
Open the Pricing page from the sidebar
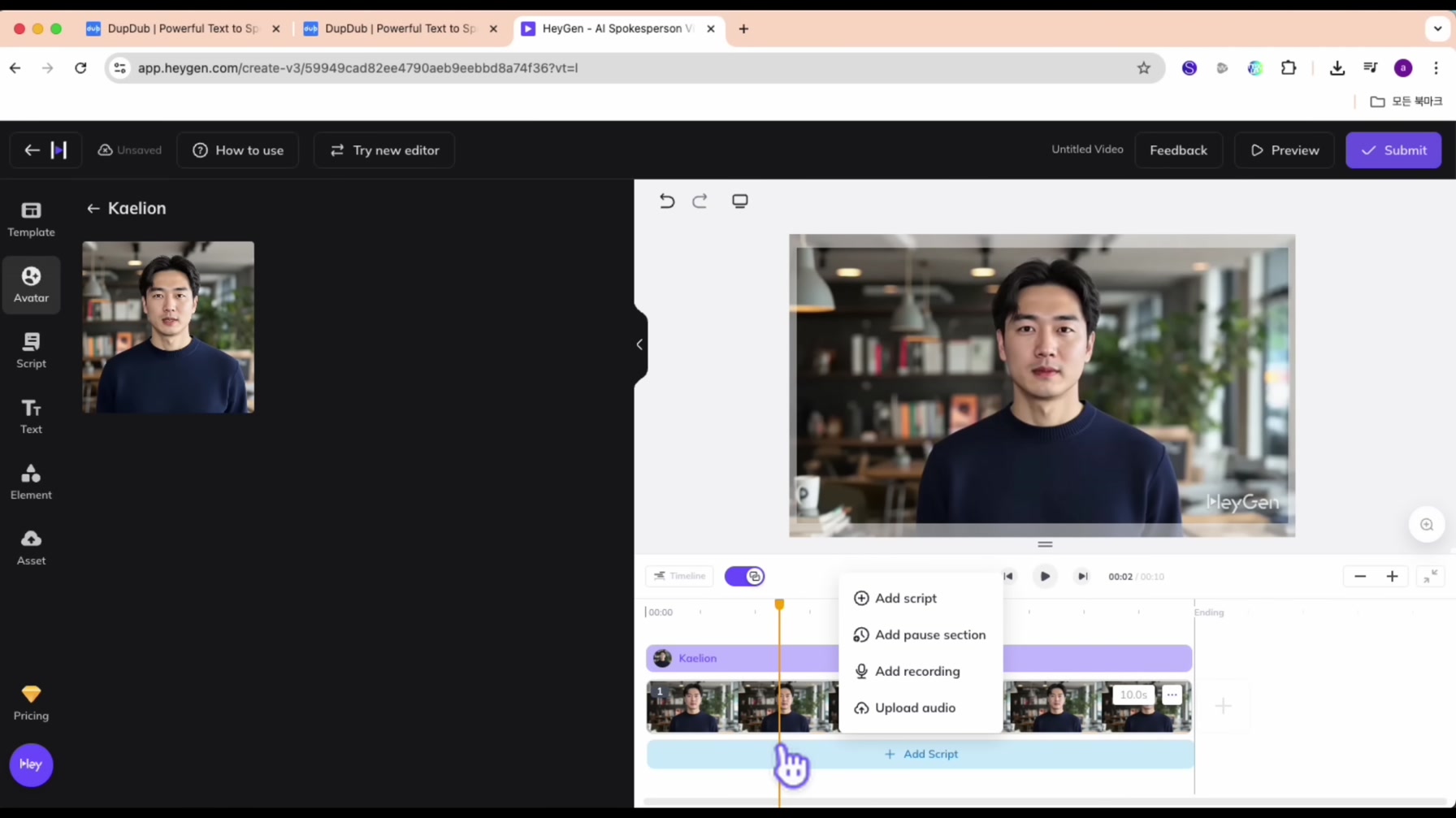(31, 703)
